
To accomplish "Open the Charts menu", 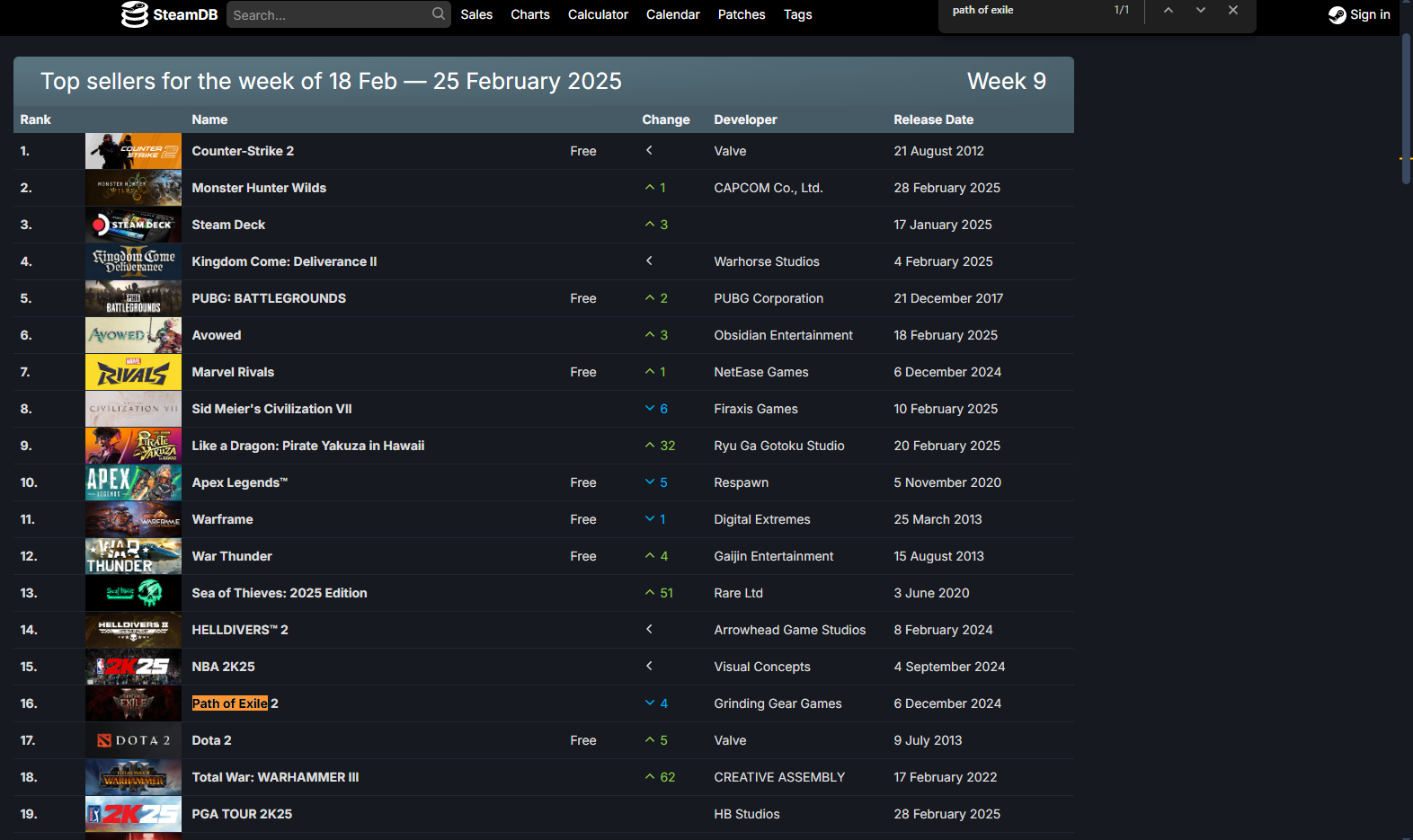I will pyautogui.click(x=530, y=14).
